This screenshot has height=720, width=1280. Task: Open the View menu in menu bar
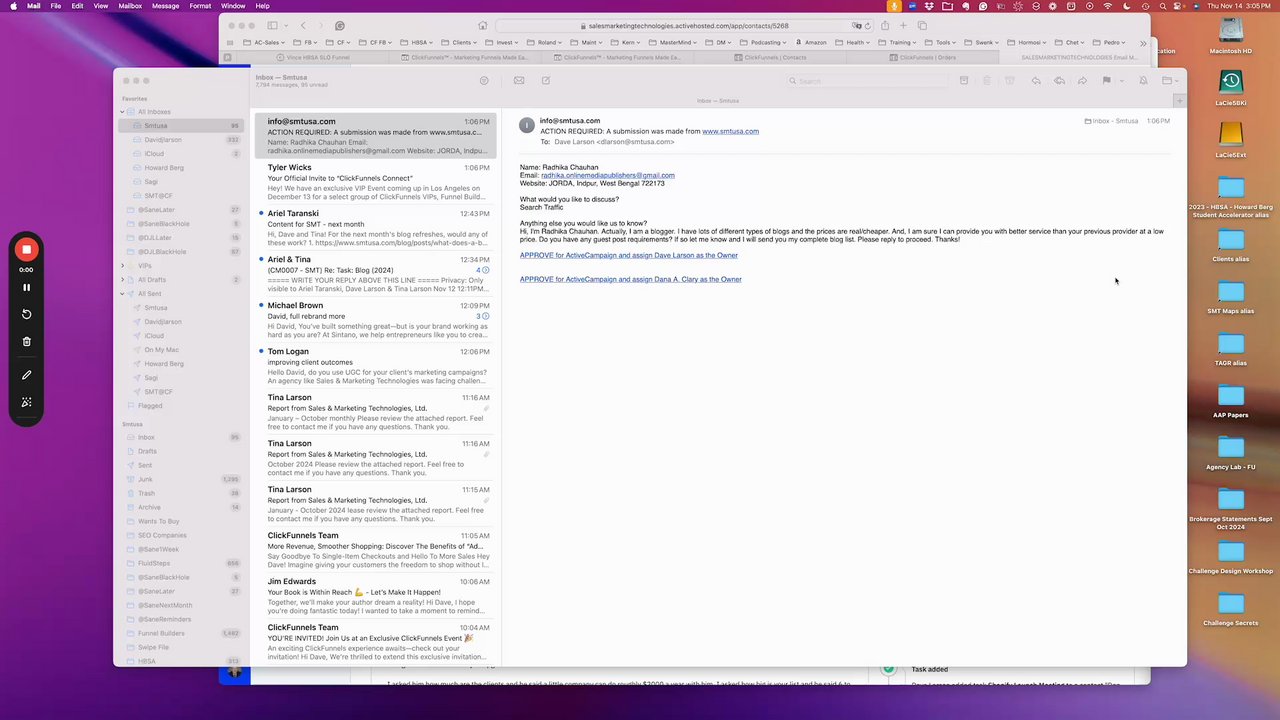tap(101, 6)
